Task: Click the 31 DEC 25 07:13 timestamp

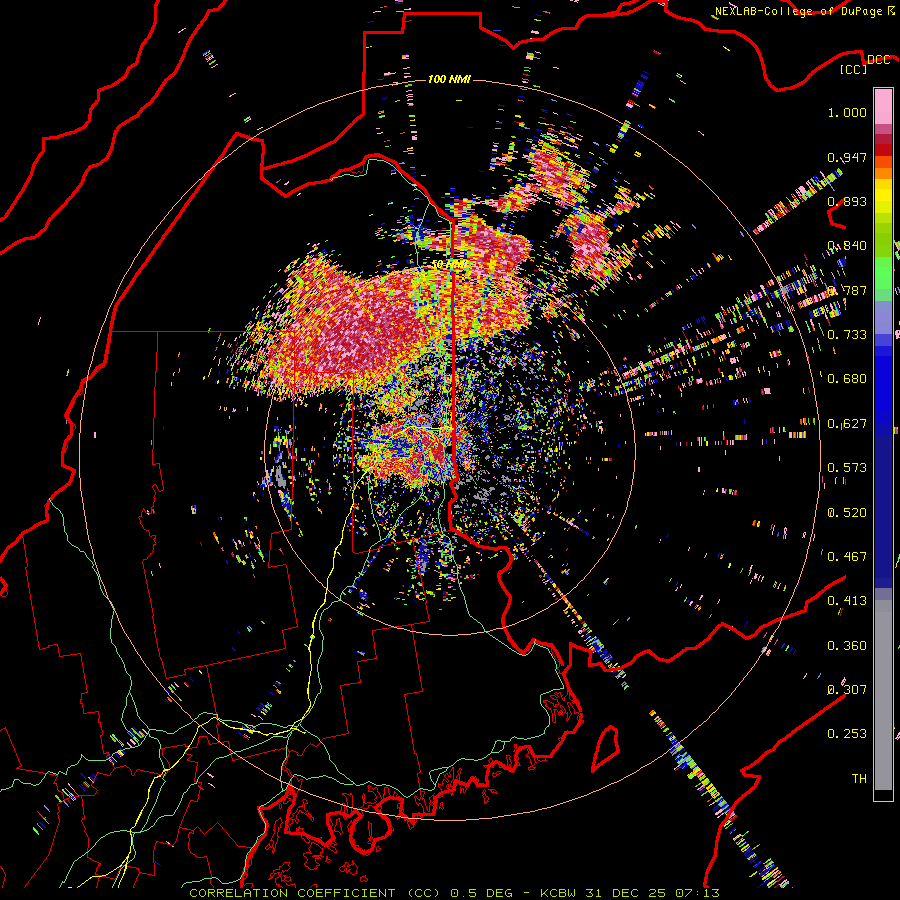Action: [653, 893]
